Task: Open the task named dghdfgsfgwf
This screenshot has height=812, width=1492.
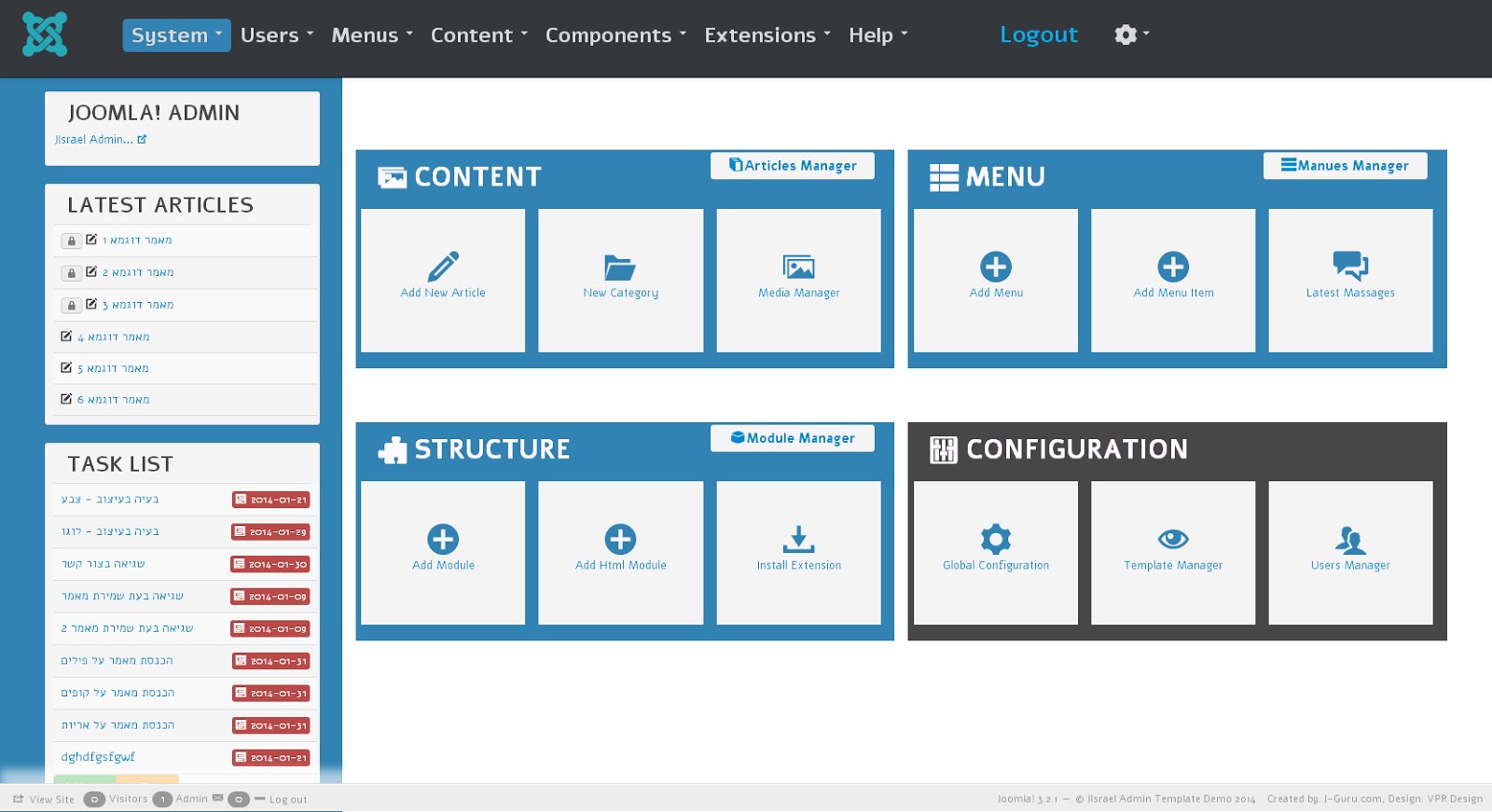Action: [x=98, y=757]
